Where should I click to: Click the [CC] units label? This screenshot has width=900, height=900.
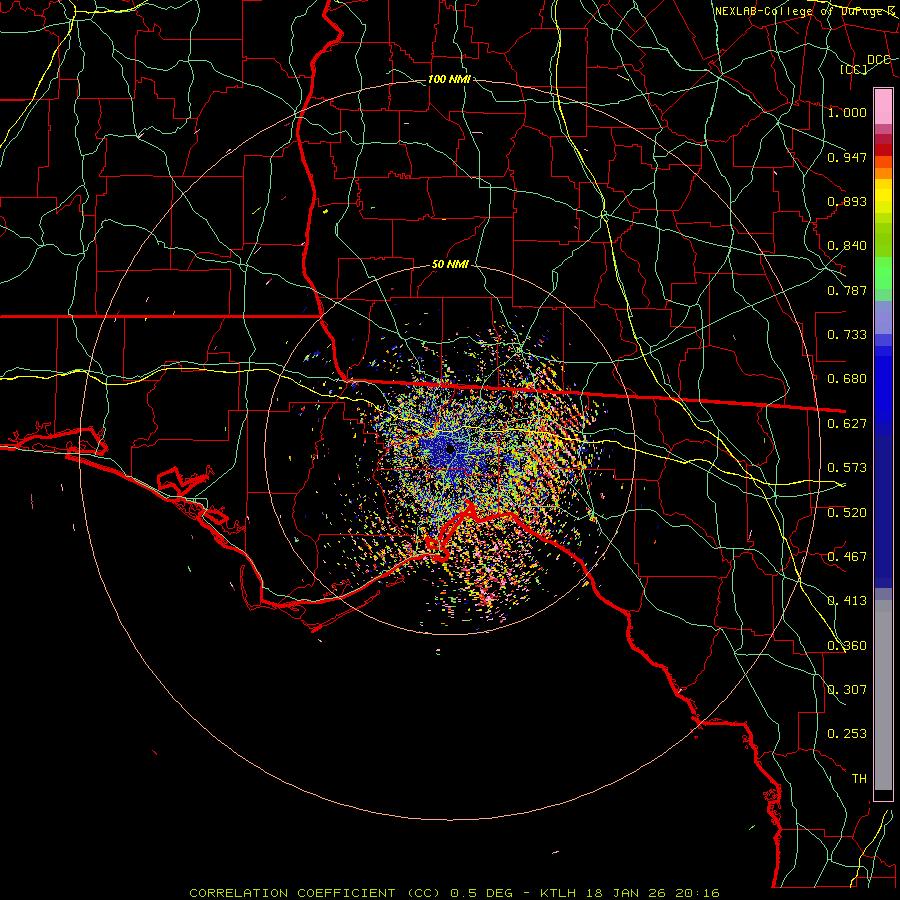pos(854,69)
